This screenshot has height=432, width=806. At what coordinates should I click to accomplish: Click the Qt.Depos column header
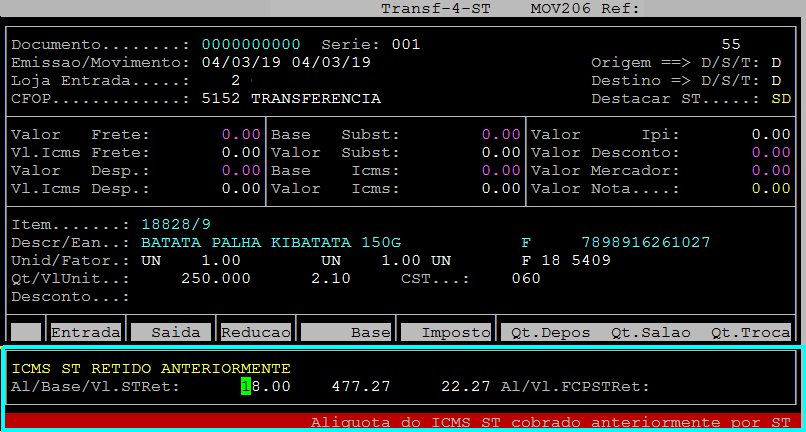tap(550, 332)
